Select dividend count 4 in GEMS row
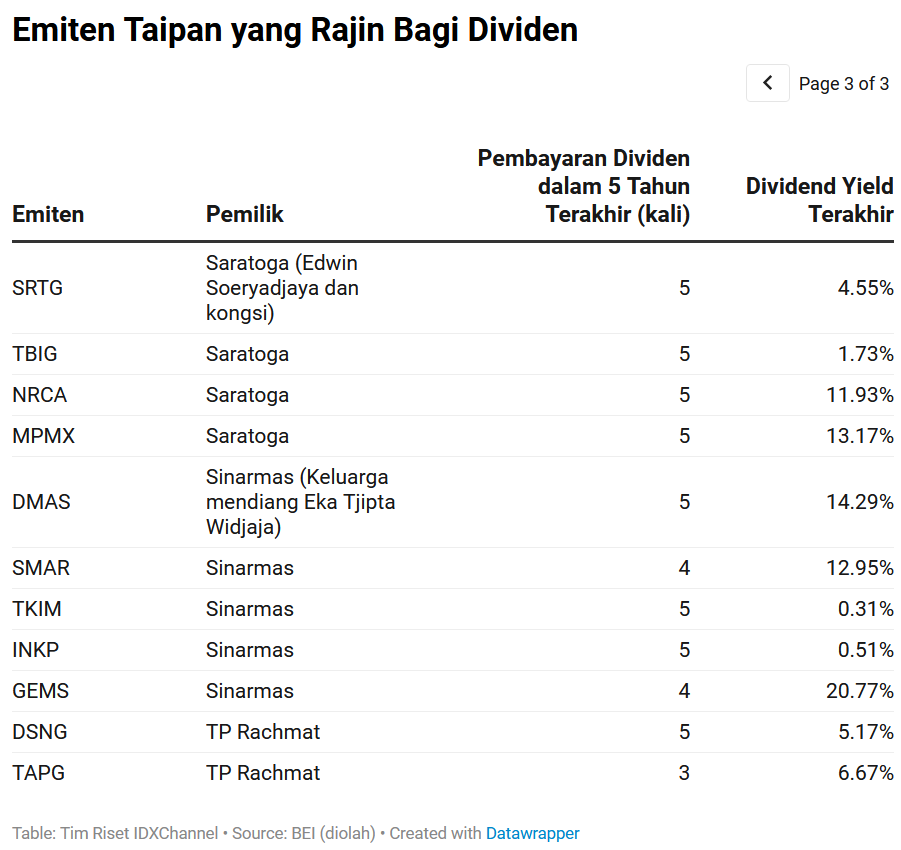 click(684, 691)
